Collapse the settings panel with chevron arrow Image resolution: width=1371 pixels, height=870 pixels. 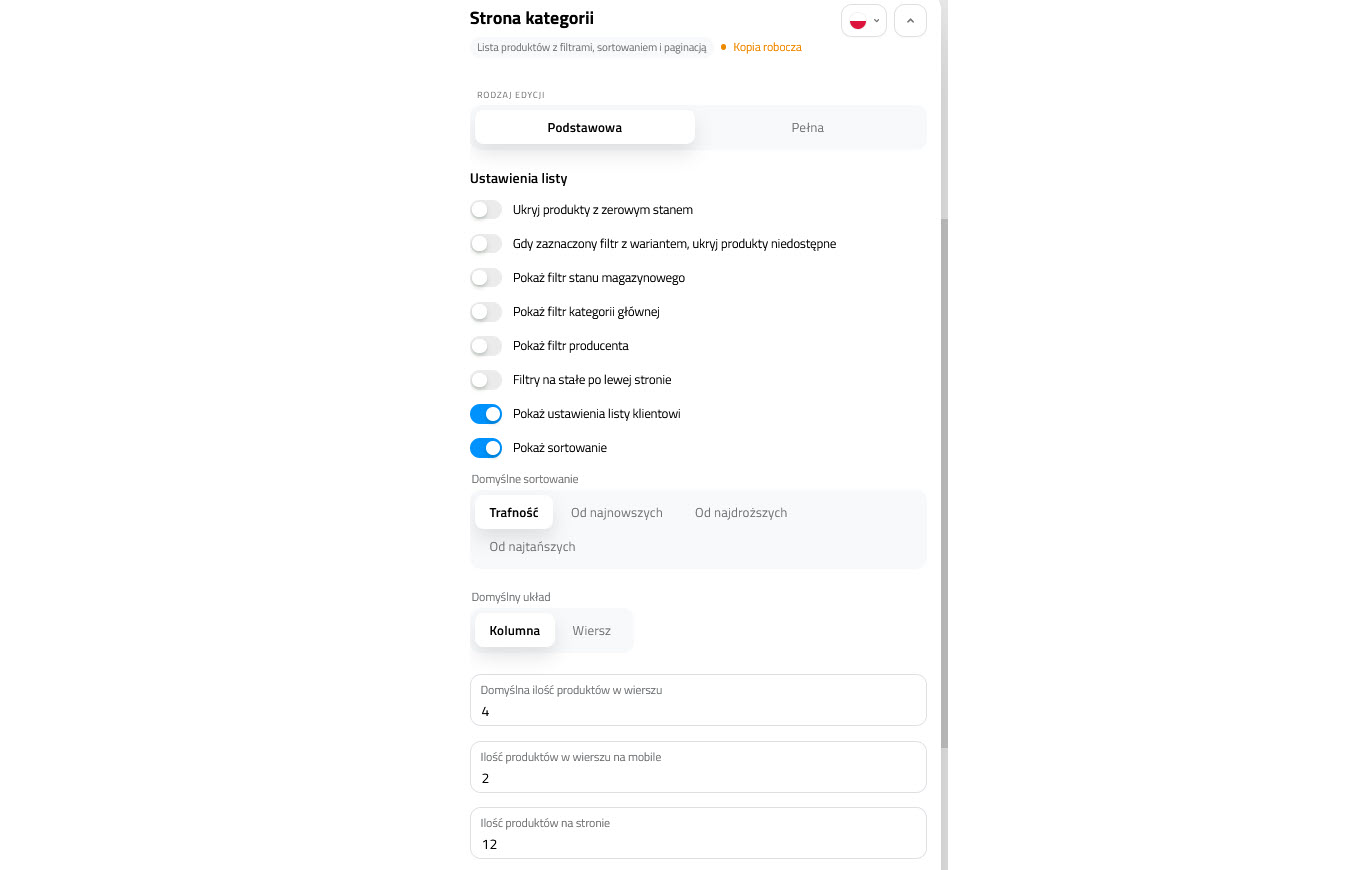(910, 20)
